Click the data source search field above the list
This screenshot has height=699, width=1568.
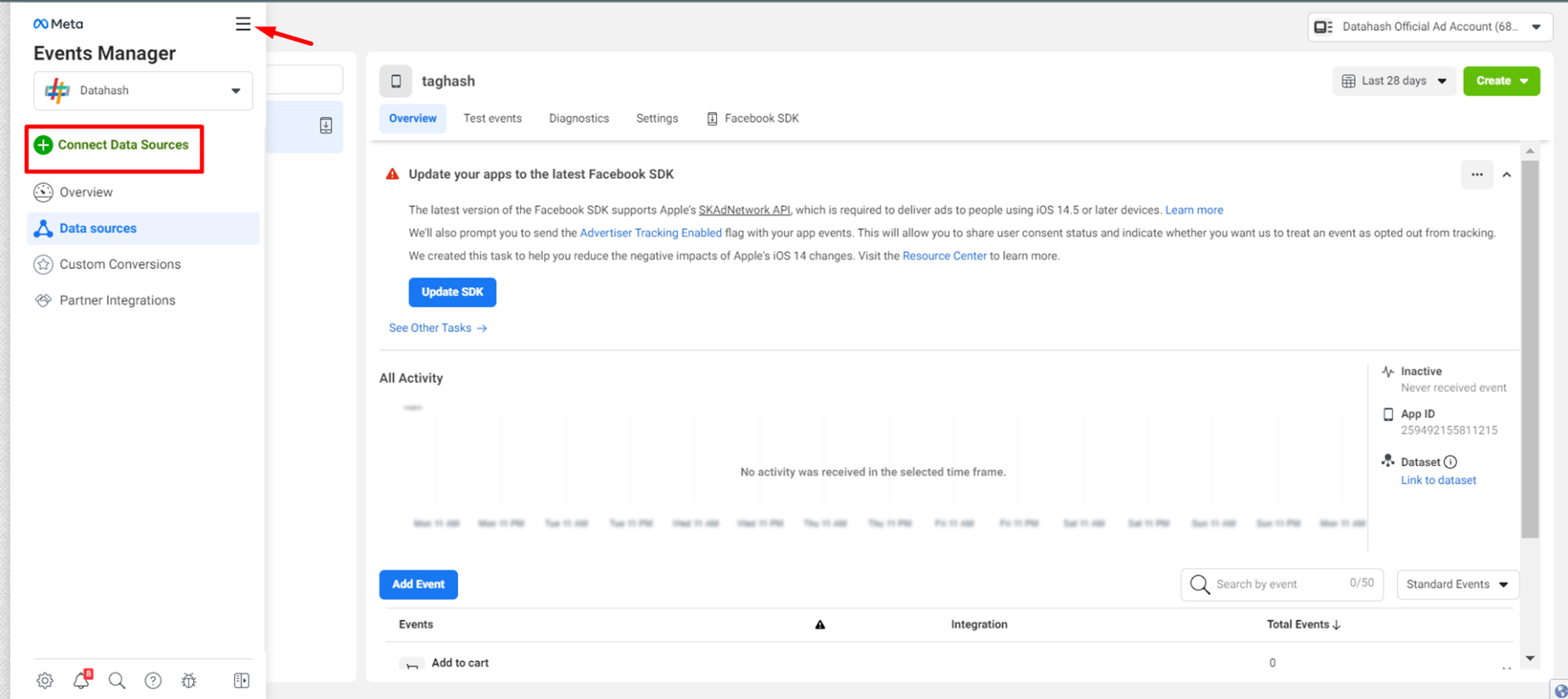point(305,80)
